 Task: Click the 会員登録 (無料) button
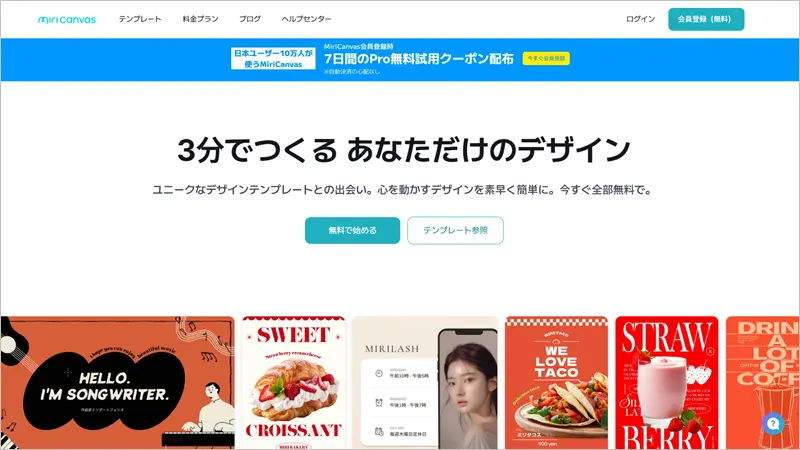click(x=706, y=19)
